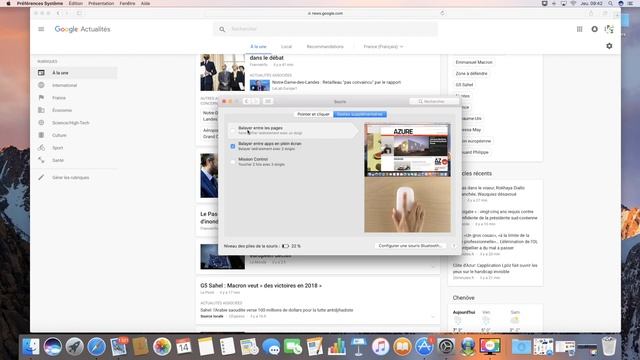640x360 pixels.
Task: Open Science/High-Tech section in sidebar
Action: coord(71,123)
